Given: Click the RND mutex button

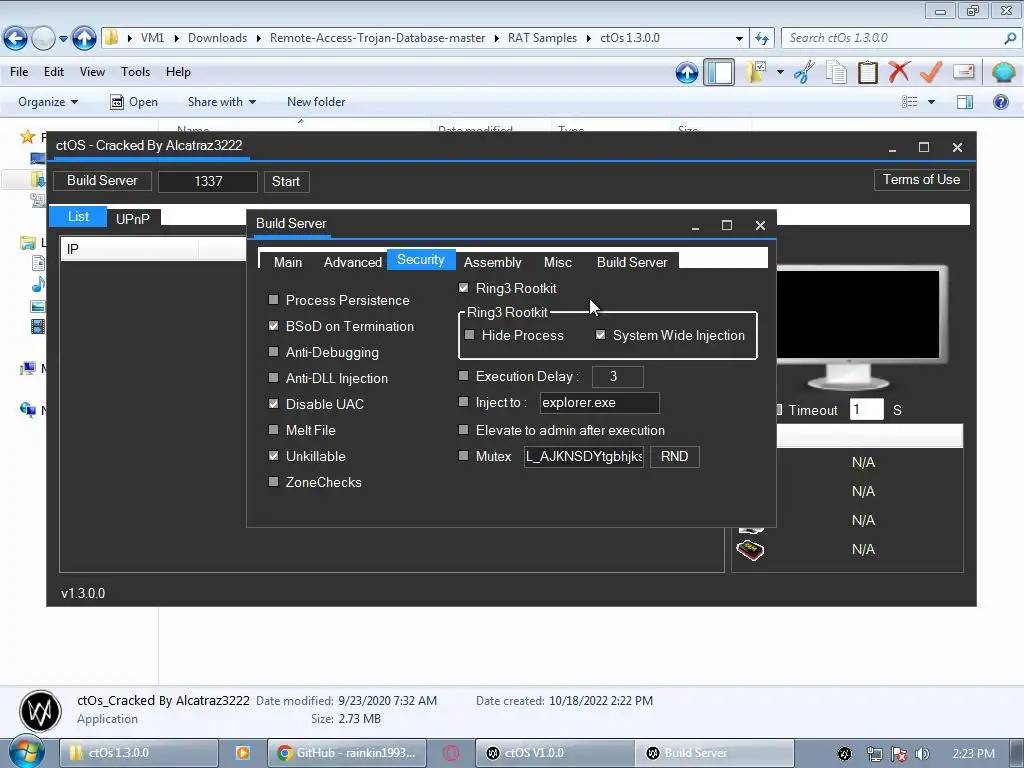Looking at the screenshot, I should coord(675,456).
